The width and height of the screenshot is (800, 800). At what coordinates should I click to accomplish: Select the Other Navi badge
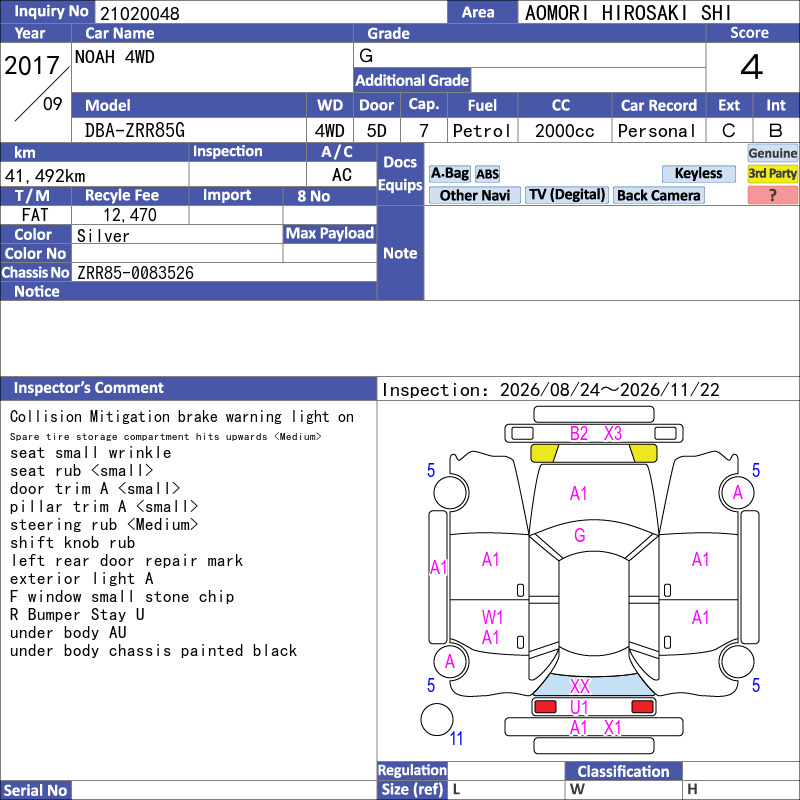click(474, 195)
